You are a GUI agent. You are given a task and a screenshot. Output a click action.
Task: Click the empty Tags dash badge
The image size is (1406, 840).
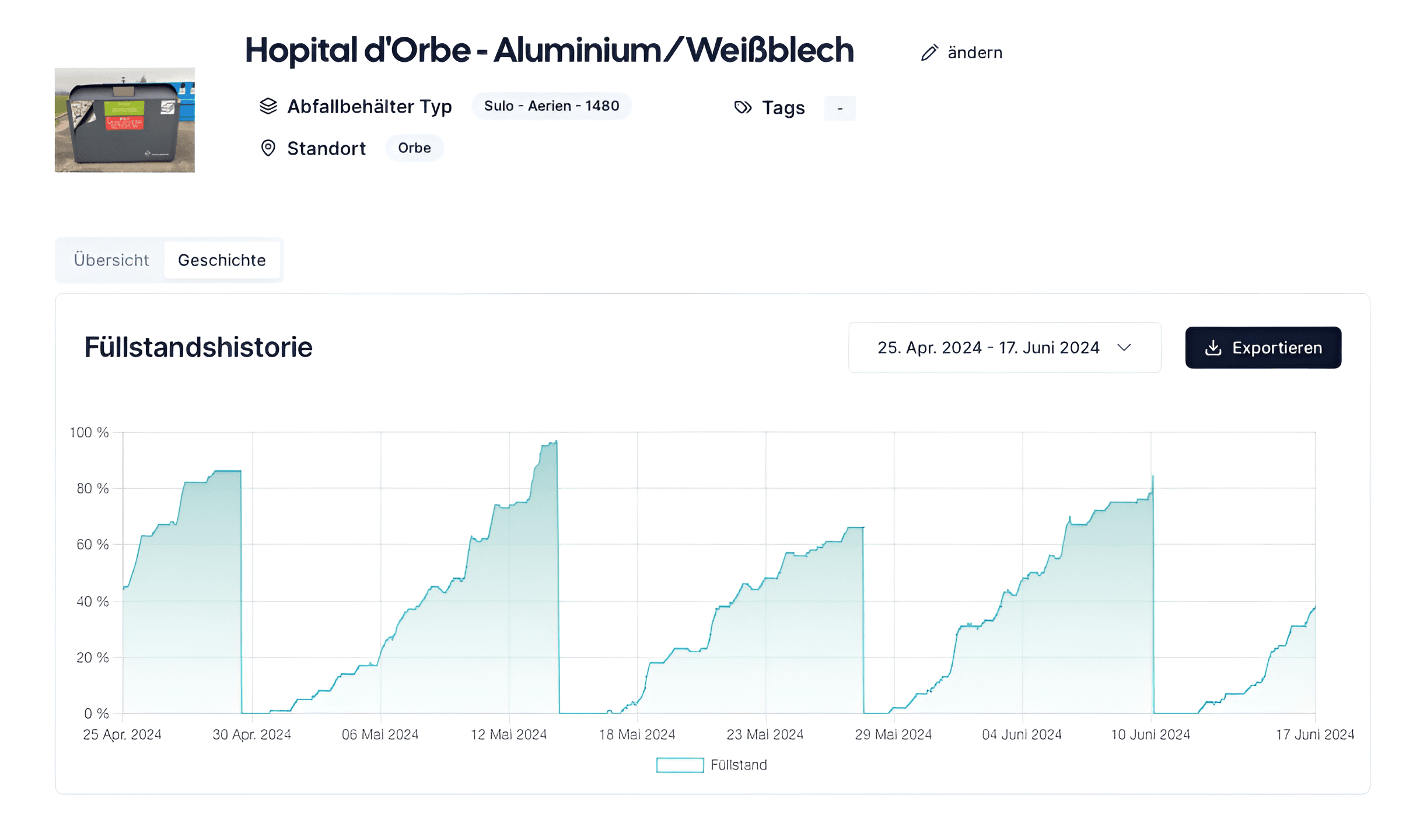[840, 108]
